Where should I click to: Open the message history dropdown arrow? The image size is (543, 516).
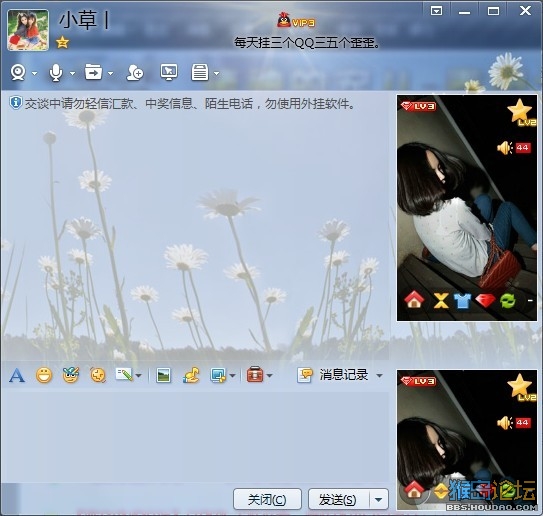pyautogui.click(x=380, y=375)
